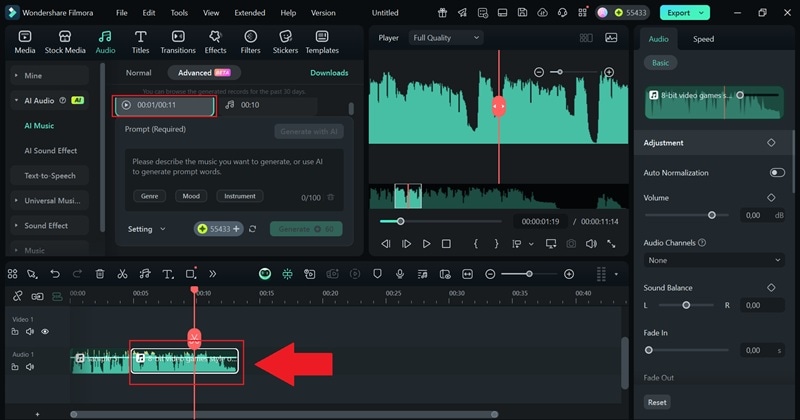Open the Filters panel
Screen dimensions: 800x420
[250, 42]
